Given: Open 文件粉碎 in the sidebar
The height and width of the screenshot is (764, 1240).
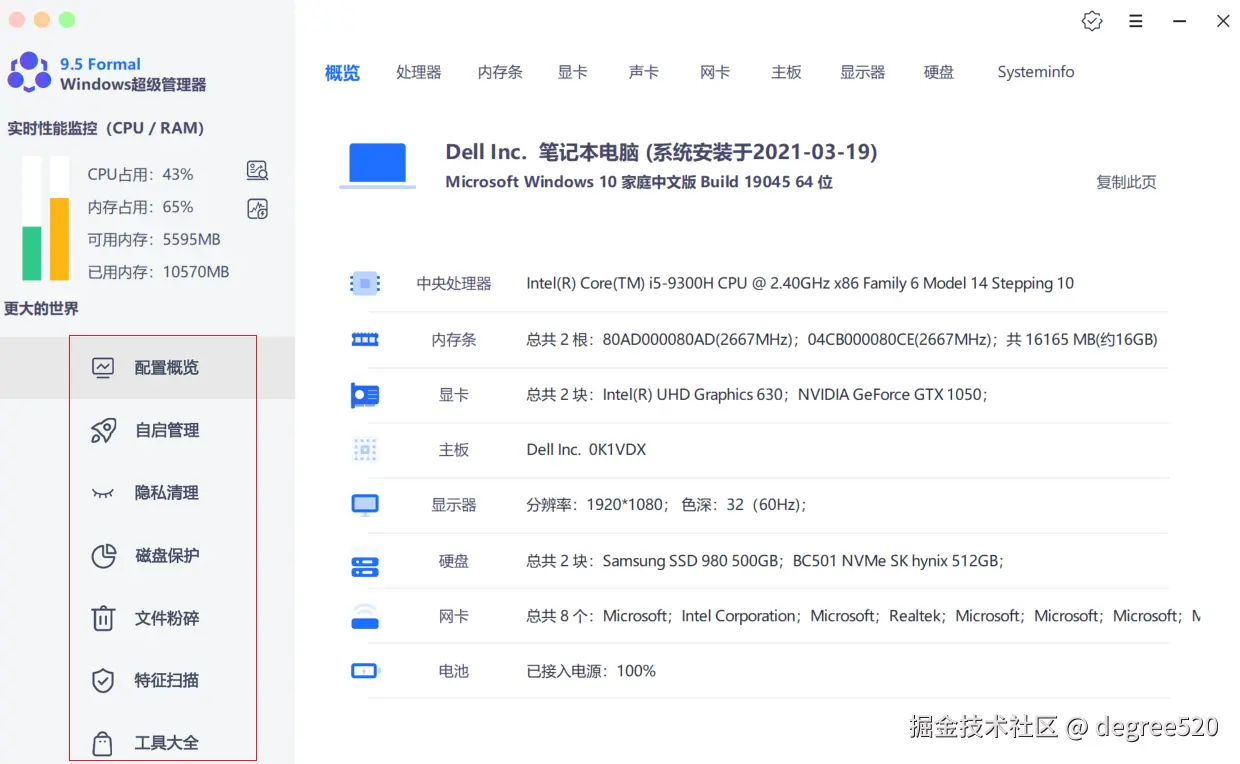Looking at the screenshot, I should pyautogui.click(x=147, y=618).
